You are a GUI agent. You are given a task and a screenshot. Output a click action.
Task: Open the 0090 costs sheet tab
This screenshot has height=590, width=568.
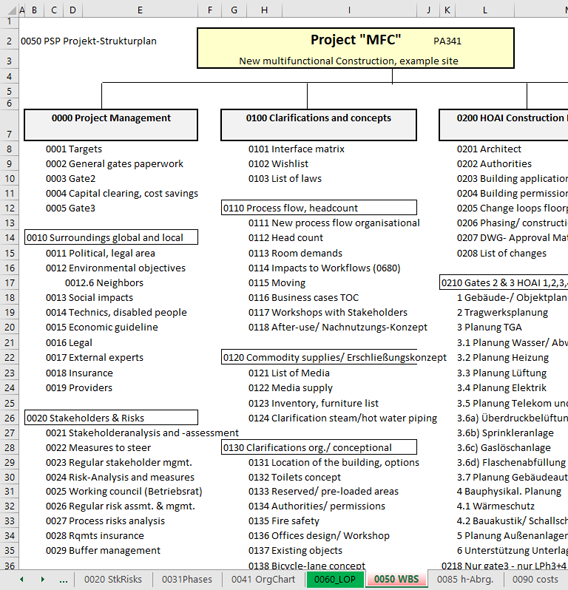pos(535,579)
